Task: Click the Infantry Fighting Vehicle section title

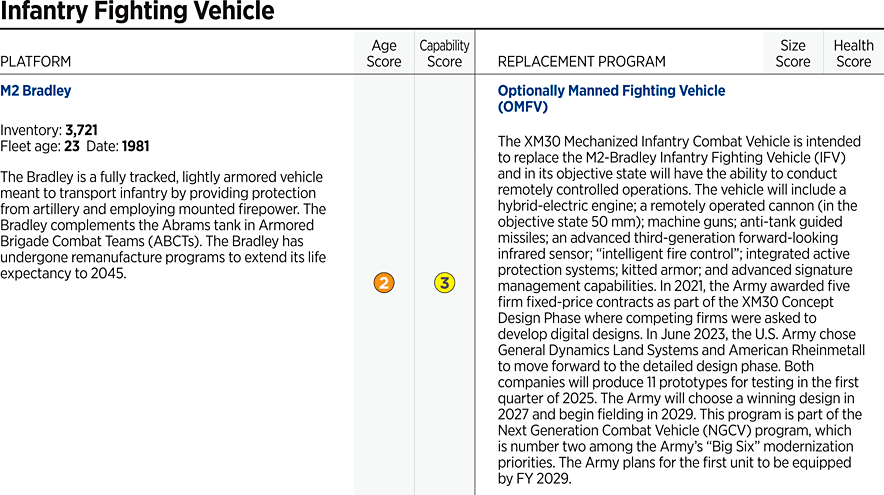Action: coord(138,13)
